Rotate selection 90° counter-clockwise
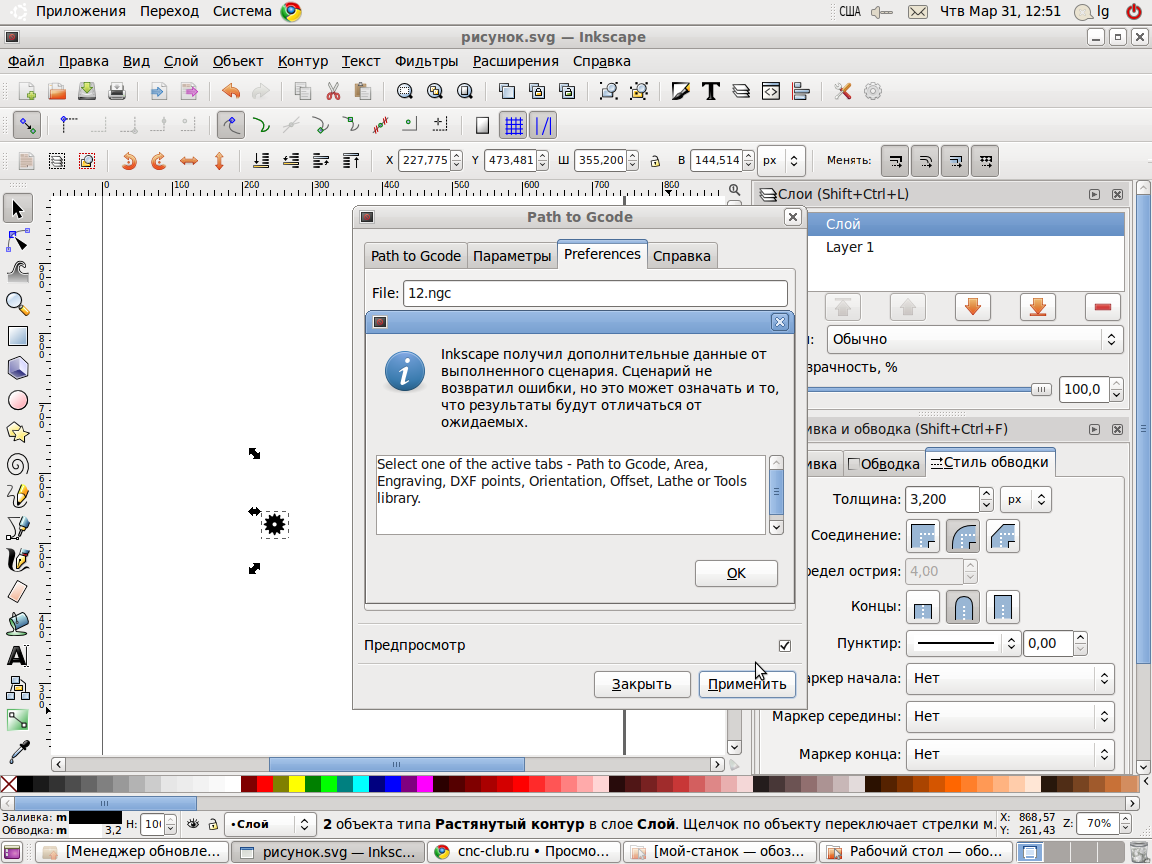Image resolution: width=1152 pixels, height=864 pixels. click(x=129, y=160)
